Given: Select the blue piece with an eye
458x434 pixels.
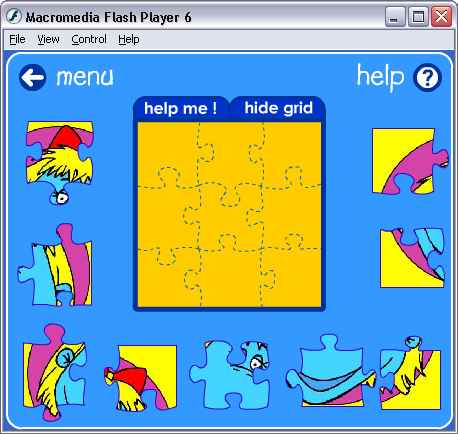Looking at the screenshot, I should pos(229,374).
